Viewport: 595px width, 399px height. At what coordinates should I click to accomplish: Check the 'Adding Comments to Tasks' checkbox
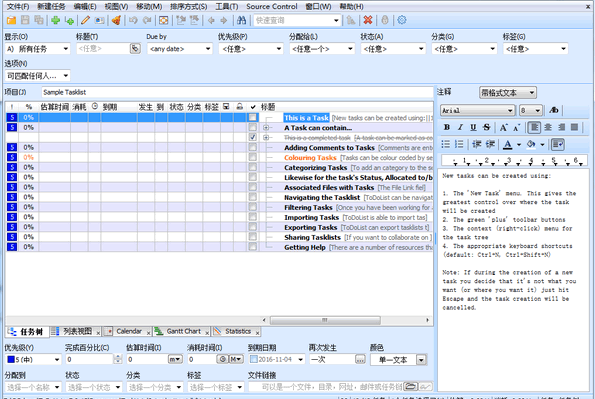pos(252,147)
